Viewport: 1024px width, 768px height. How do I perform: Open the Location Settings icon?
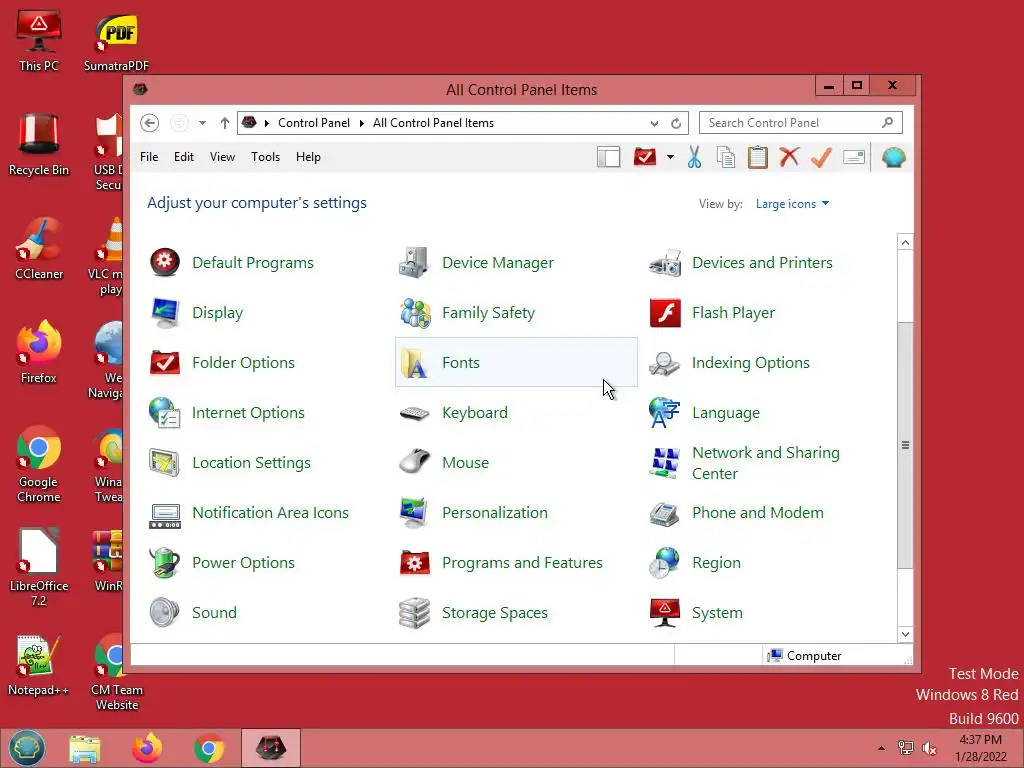pos(165,463)
